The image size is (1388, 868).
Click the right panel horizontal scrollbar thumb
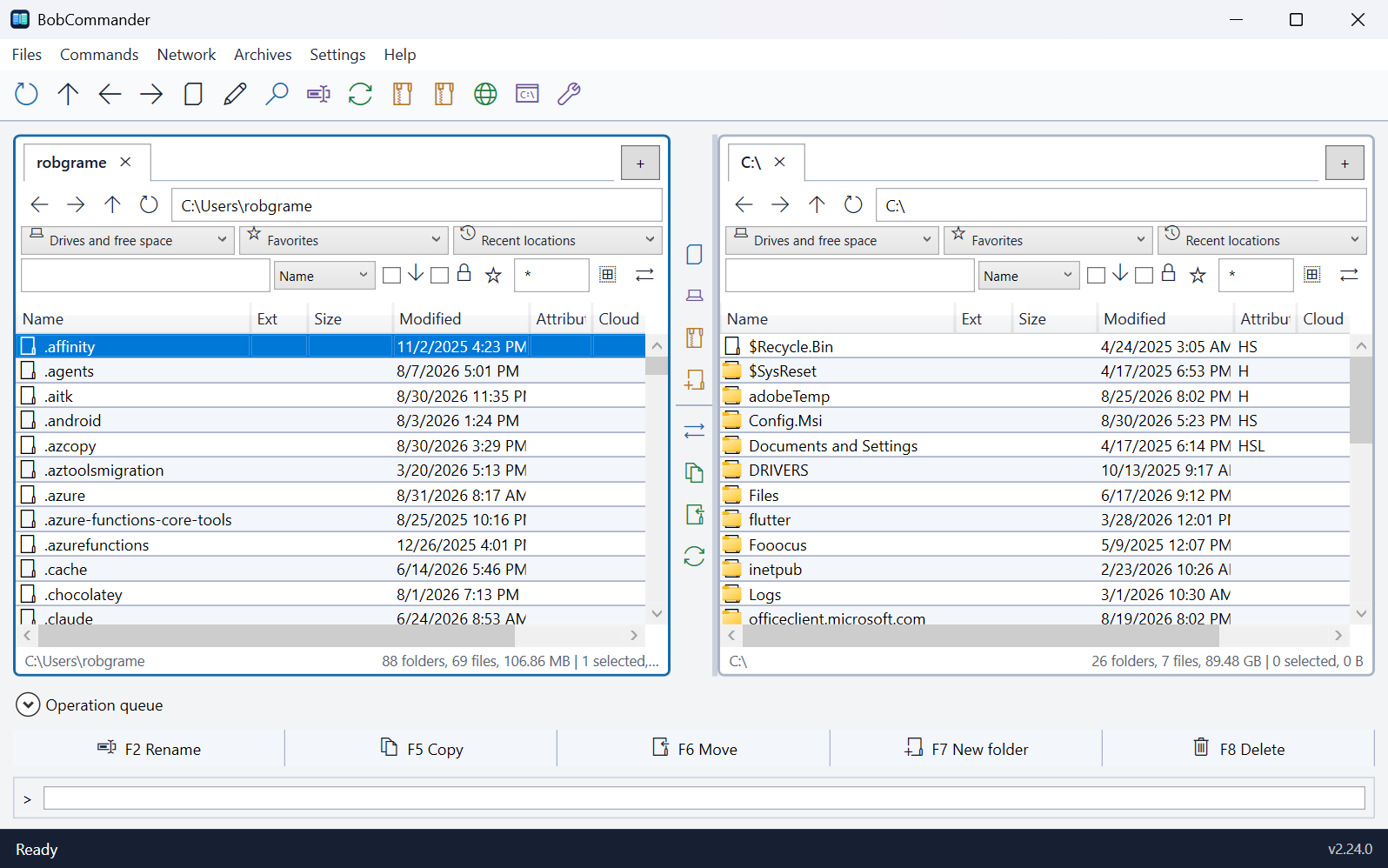981,636
